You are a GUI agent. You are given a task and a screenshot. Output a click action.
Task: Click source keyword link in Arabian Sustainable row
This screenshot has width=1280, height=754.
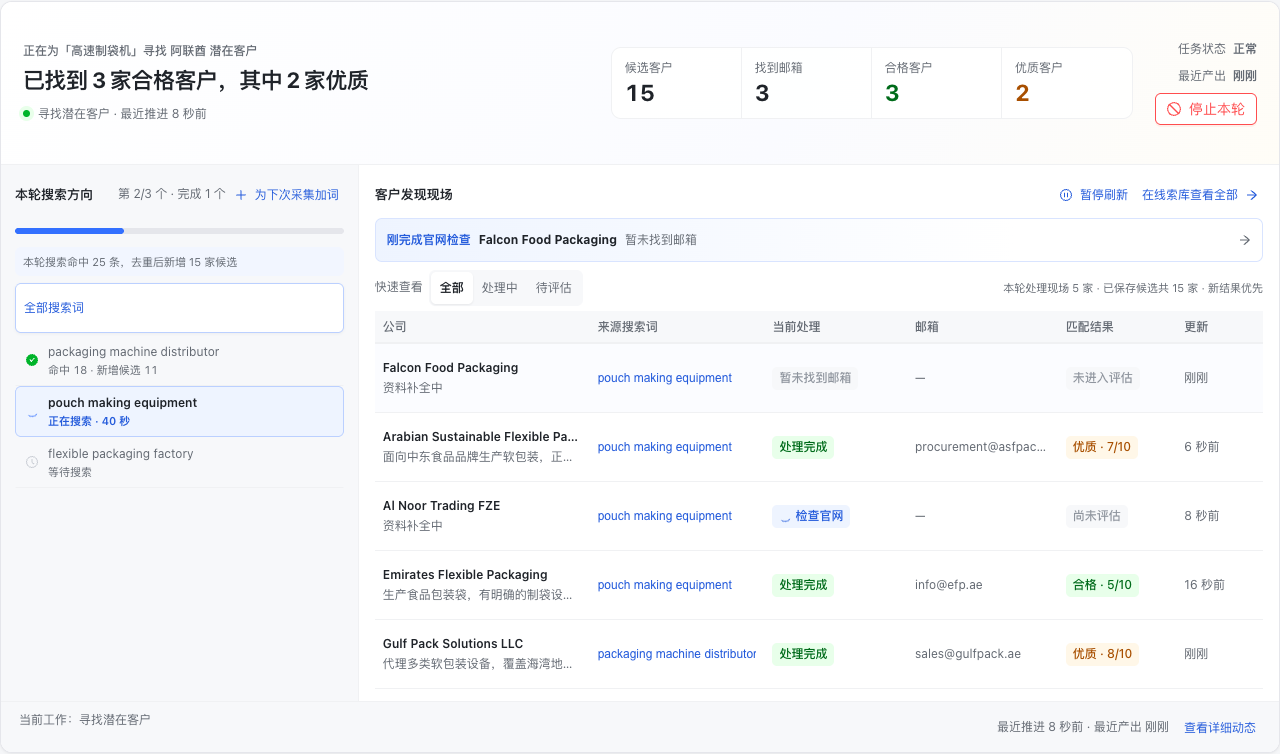coord(665,447)
